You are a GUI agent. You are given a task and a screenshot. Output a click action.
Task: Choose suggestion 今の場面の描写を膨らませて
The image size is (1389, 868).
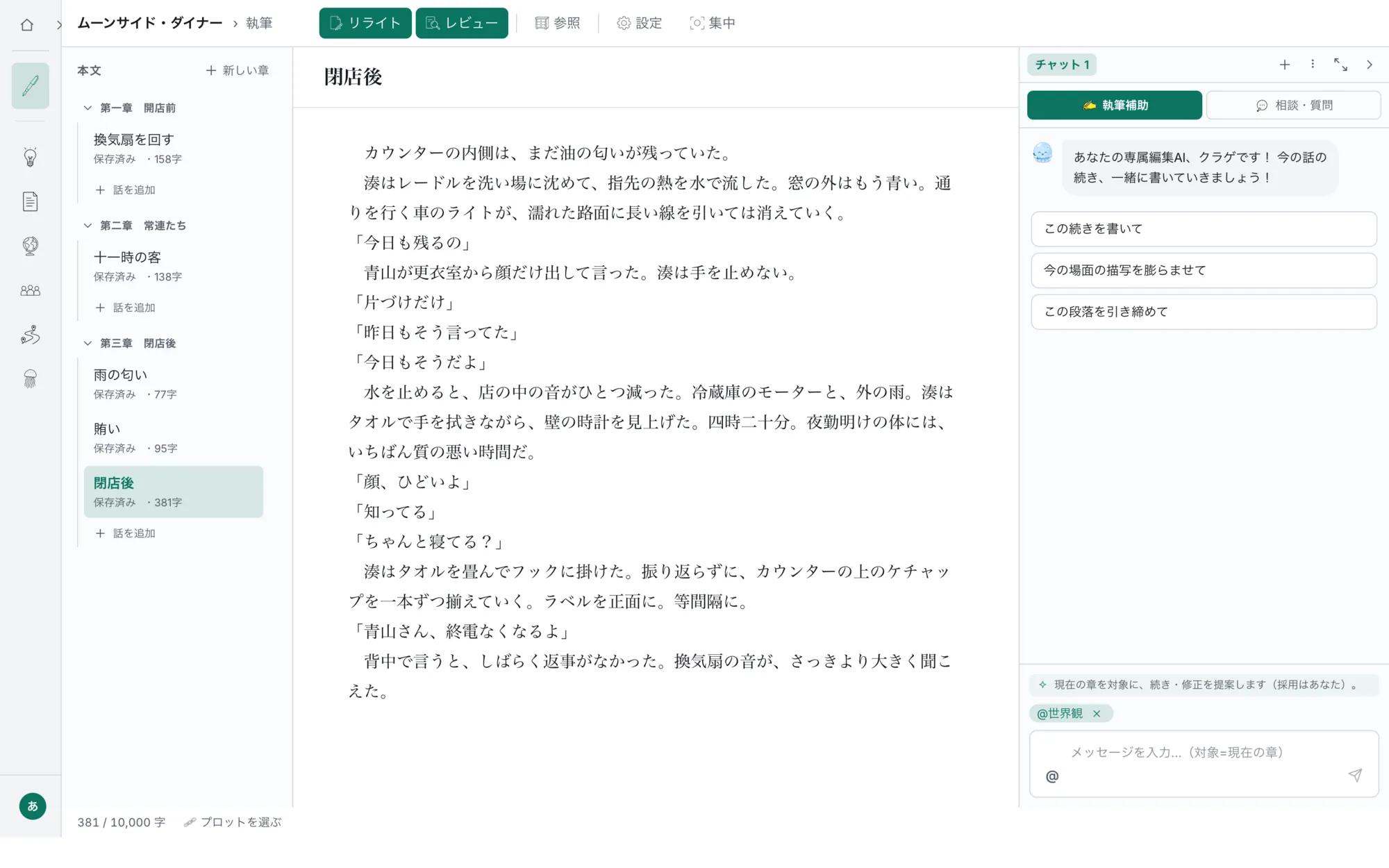[x=1204, y=270]
